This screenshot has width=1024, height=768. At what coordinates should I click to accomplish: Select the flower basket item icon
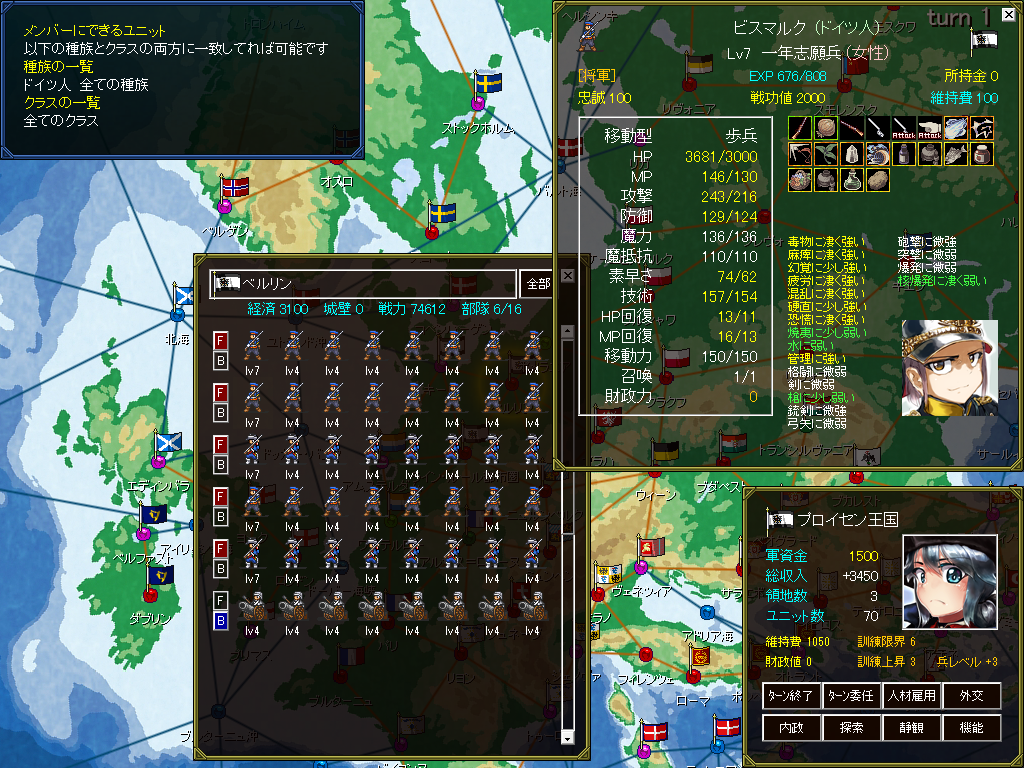click(x=800, y=180)
